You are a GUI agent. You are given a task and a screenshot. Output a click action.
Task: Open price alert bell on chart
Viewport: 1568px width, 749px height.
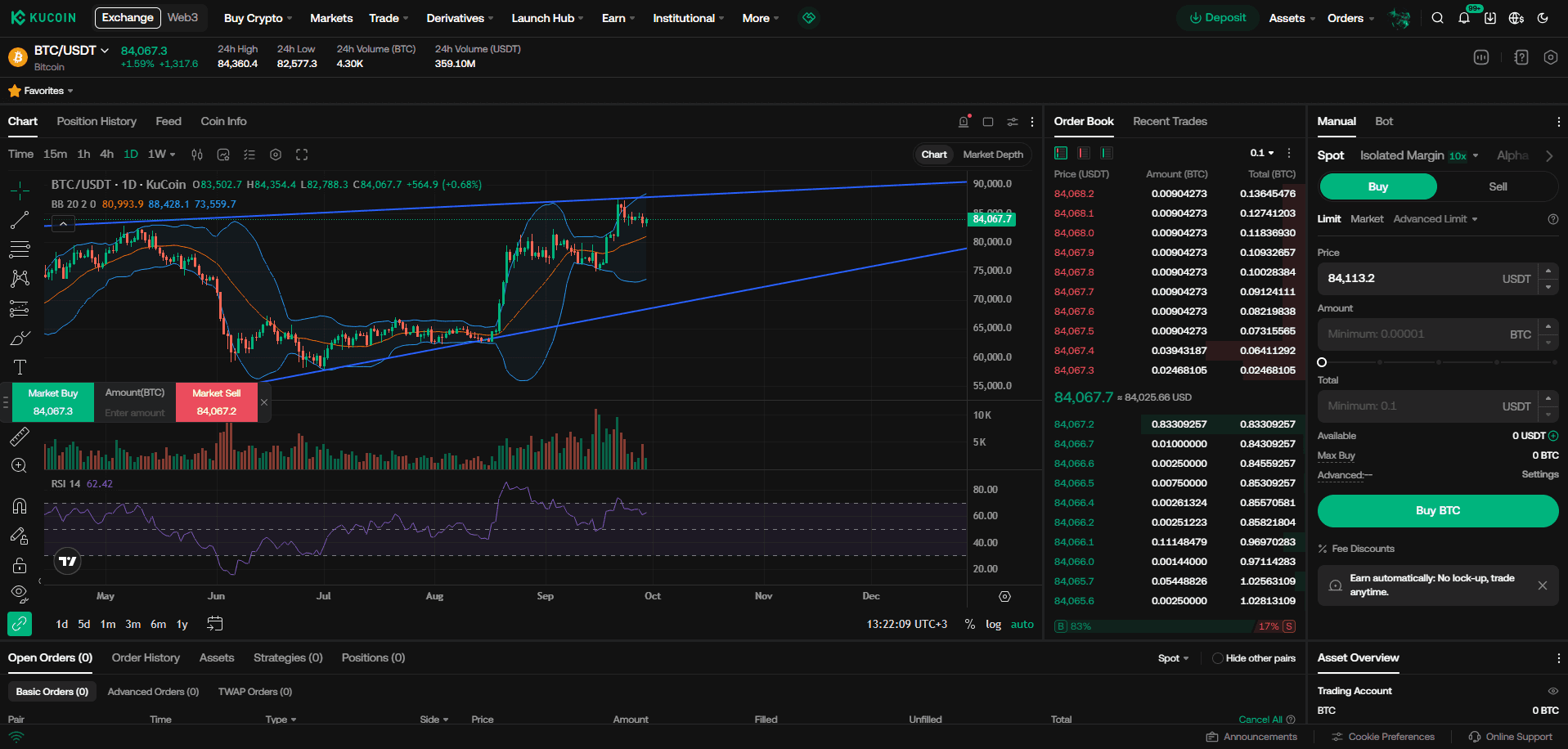964,121
